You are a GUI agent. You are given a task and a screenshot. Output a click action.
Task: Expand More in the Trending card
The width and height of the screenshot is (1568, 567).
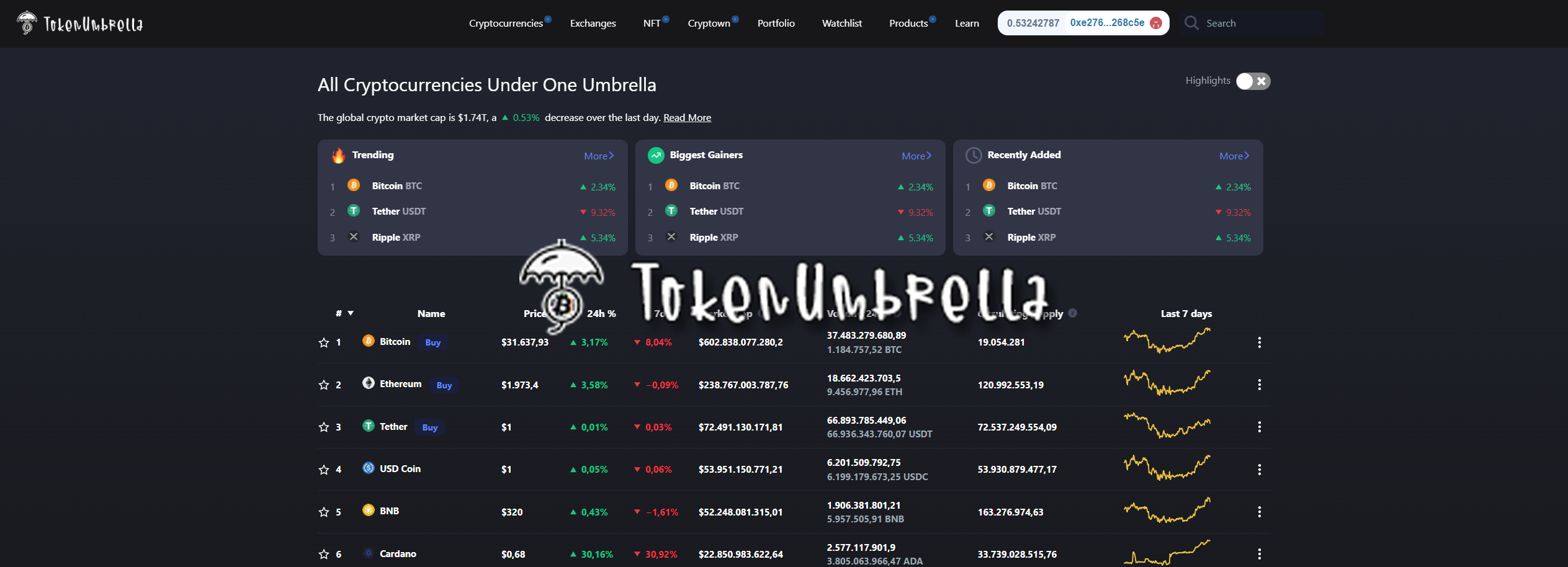[x=599, y=156]
